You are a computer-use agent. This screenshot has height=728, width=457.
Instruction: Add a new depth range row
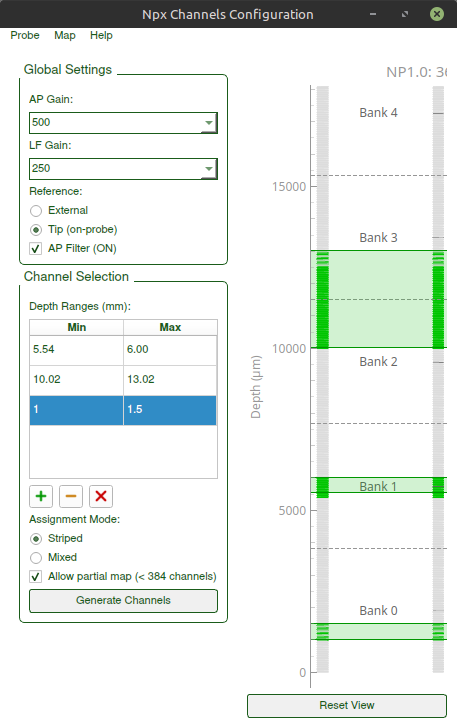(x=41, y=496)
